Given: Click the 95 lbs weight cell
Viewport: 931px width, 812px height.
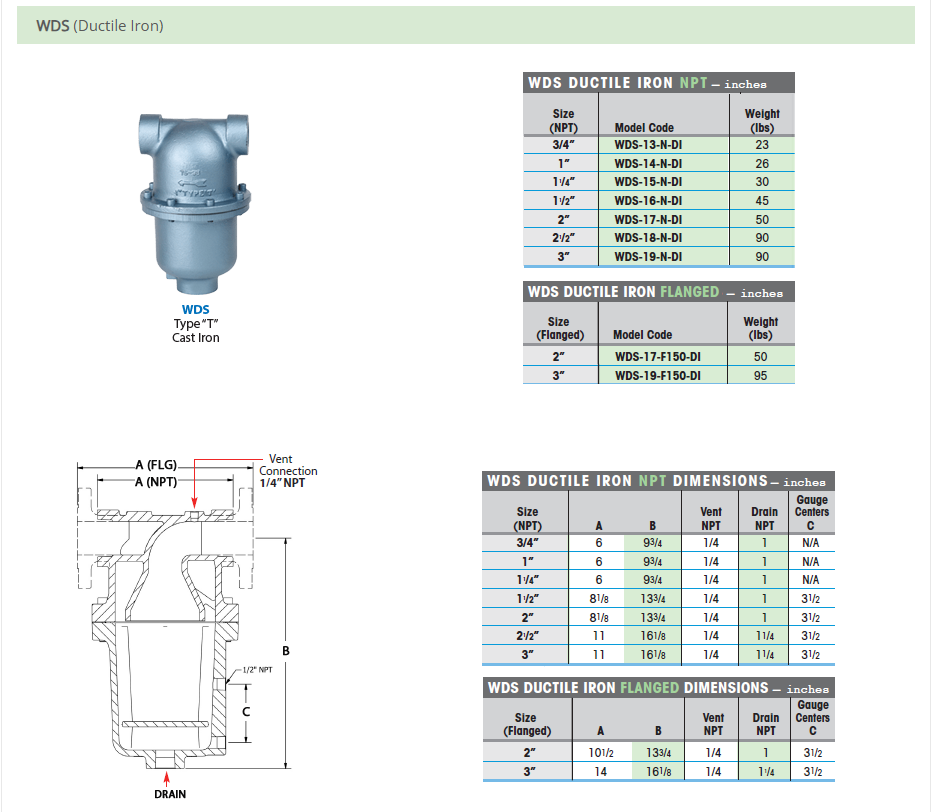Looking at the screenshot, I should point(760,376).
